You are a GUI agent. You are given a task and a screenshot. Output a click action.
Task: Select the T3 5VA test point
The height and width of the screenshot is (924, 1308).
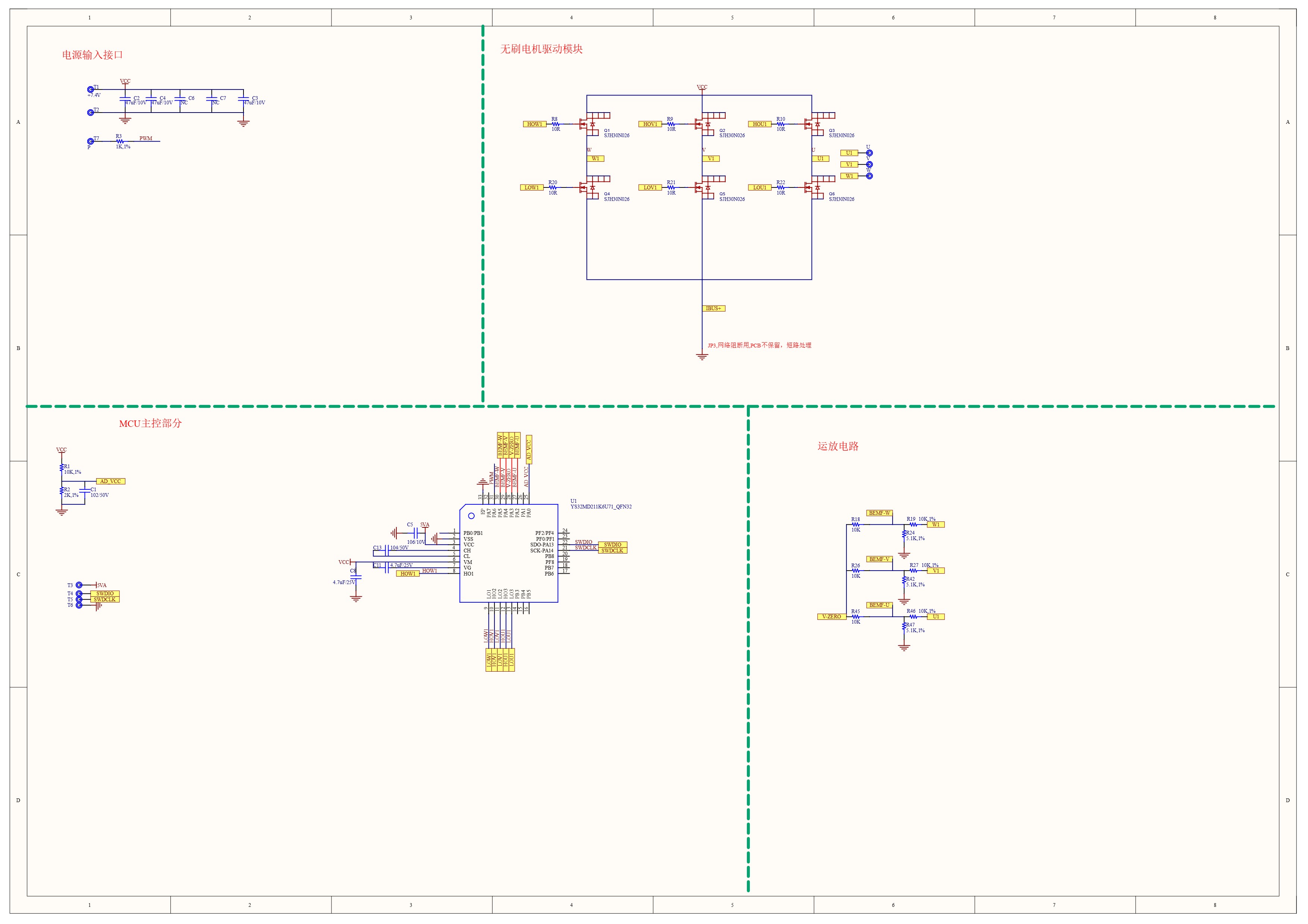point(79,585)
